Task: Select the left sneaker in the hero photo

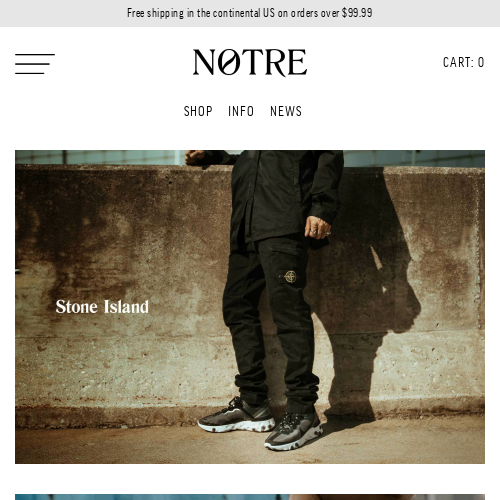Action: (237, 416)
